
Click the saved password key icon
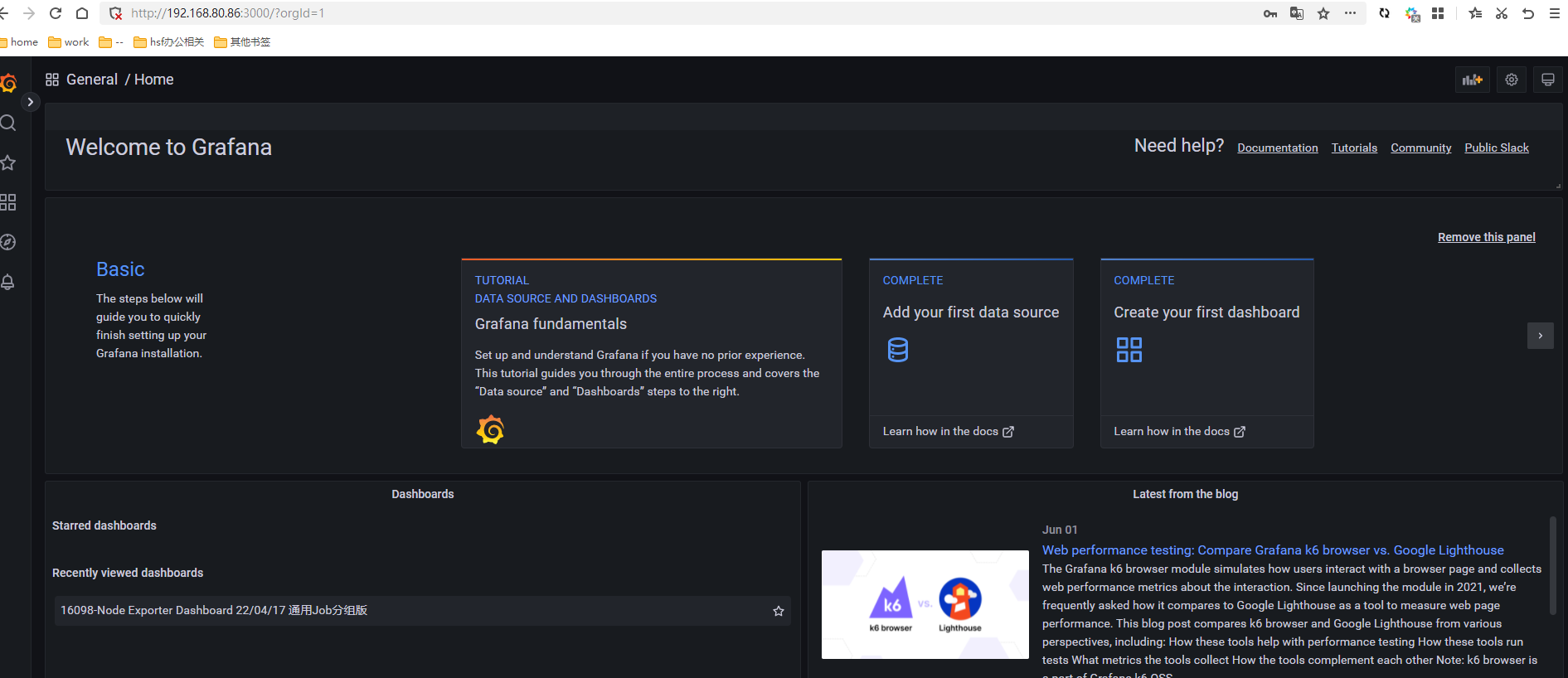coord(1270,13)
